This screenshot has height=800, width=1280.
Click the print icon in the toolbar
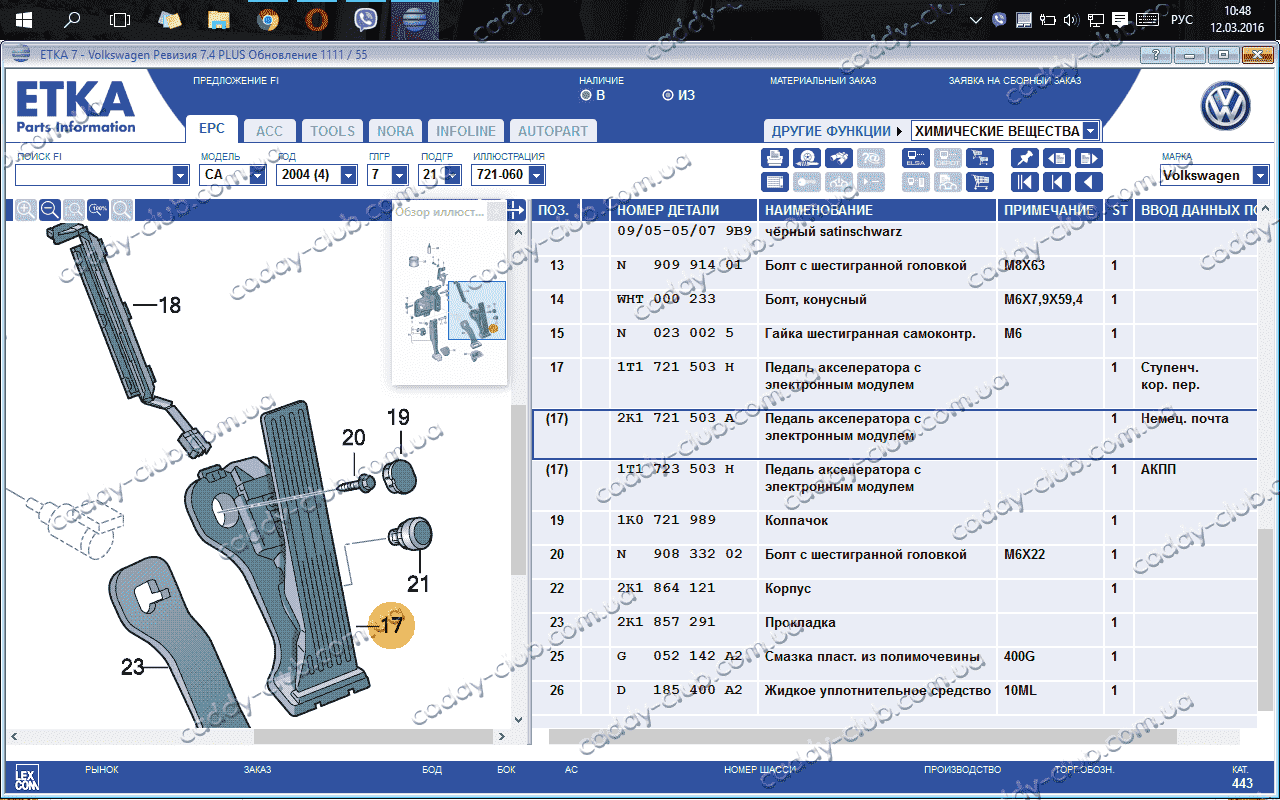click(x=775, y=158)
